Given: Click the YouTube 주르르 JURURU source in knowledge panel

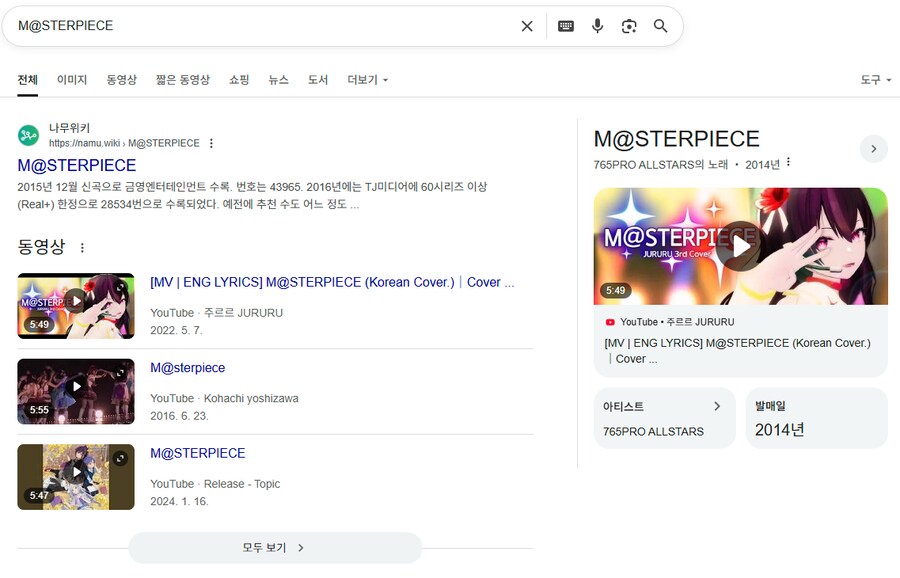Looking at the screenshot, I should (x=670, y=322).
